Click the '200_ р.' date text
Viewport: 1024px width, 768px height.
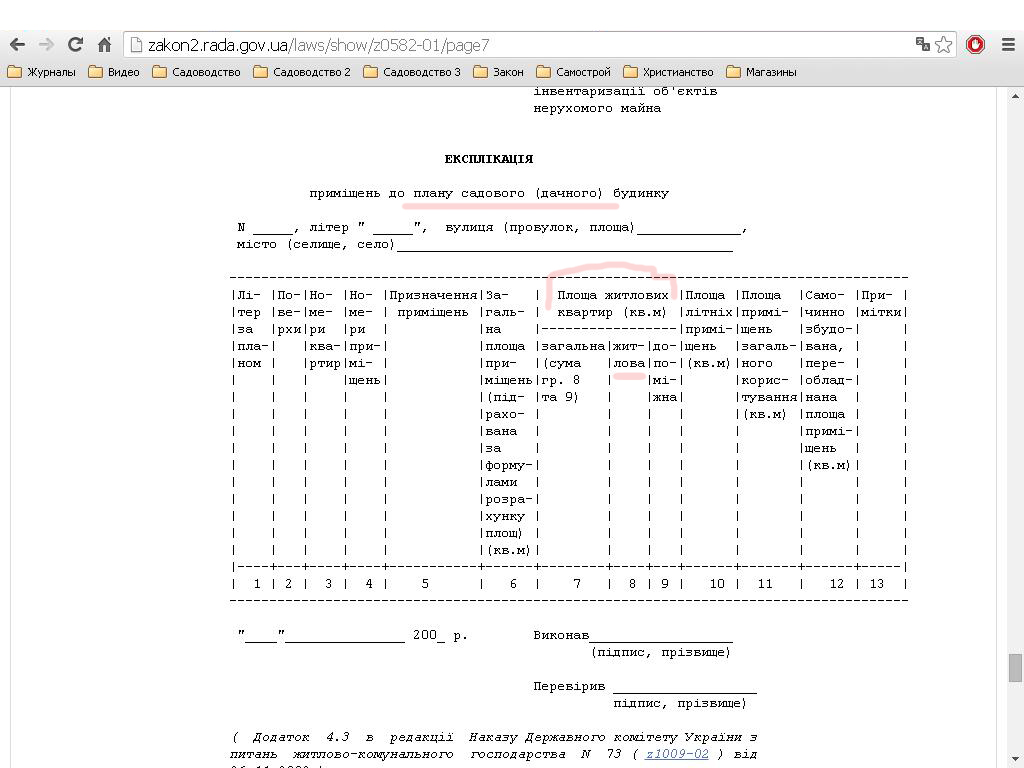440,635
